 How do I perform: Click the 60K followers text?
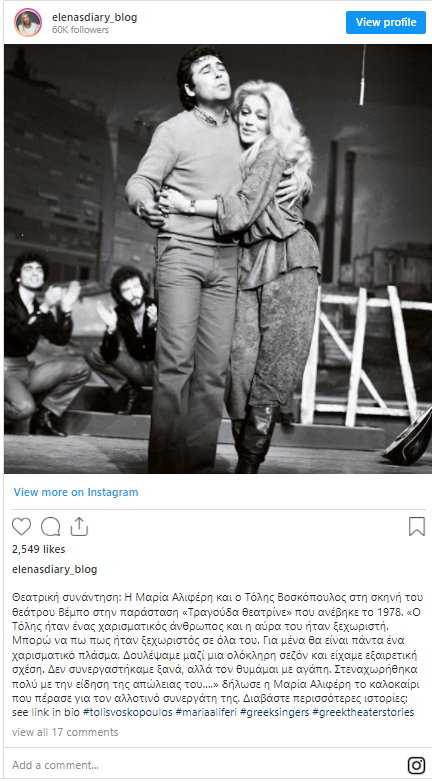(80, 30)
